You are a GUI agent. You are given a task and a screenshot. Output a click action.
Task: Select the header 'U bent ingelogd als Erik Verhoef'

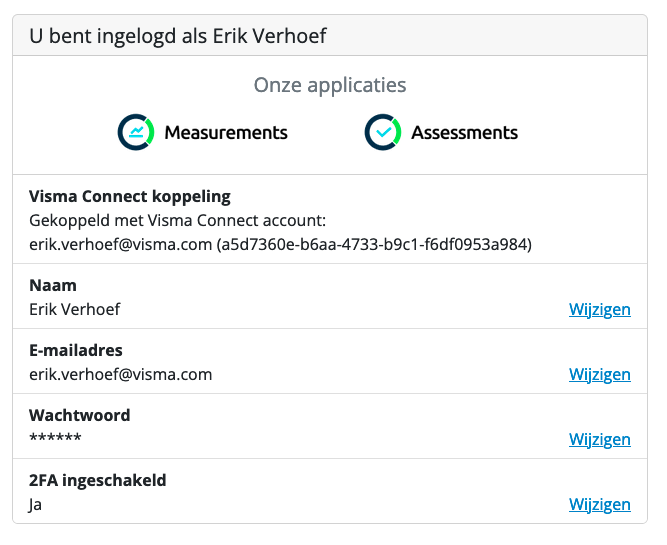178,36
